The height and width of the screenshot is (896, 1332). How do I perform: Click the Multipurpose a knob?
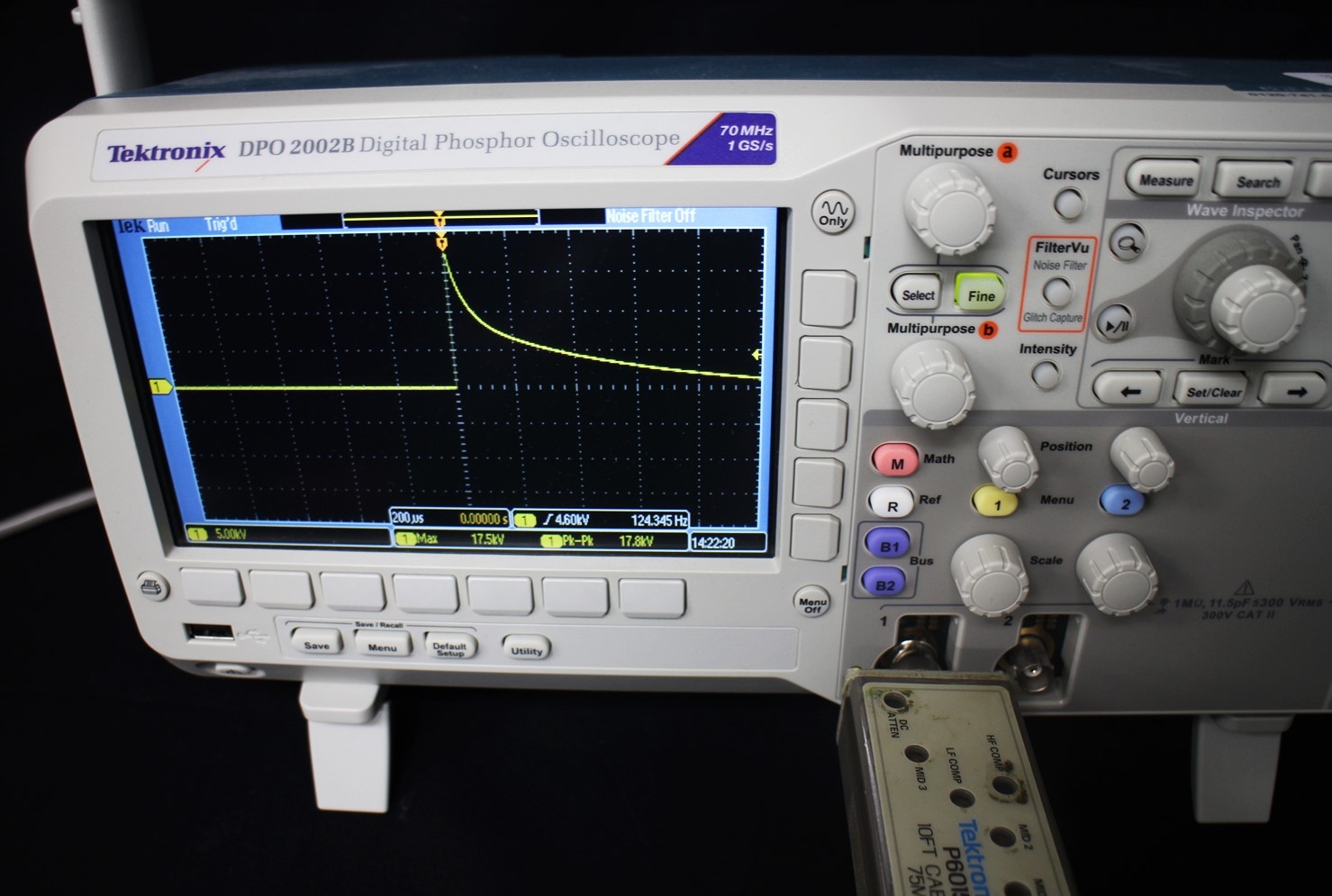pos(949,207)
